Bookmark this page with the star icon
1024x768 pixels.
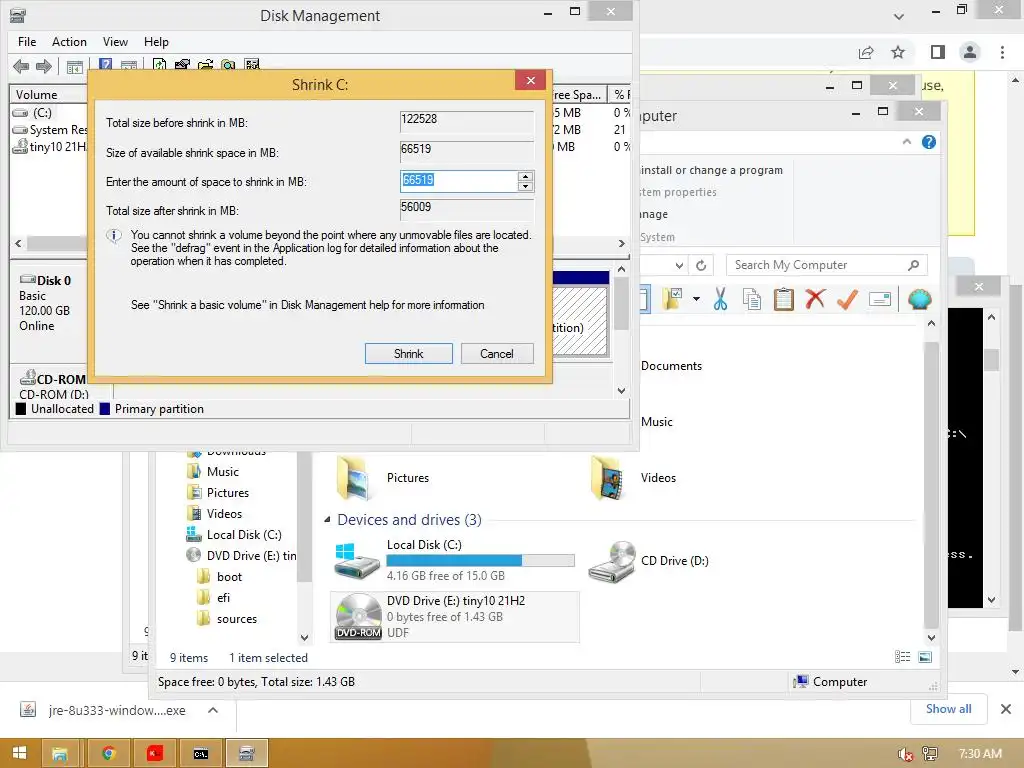pyautogui.click(x=898, y=52)
